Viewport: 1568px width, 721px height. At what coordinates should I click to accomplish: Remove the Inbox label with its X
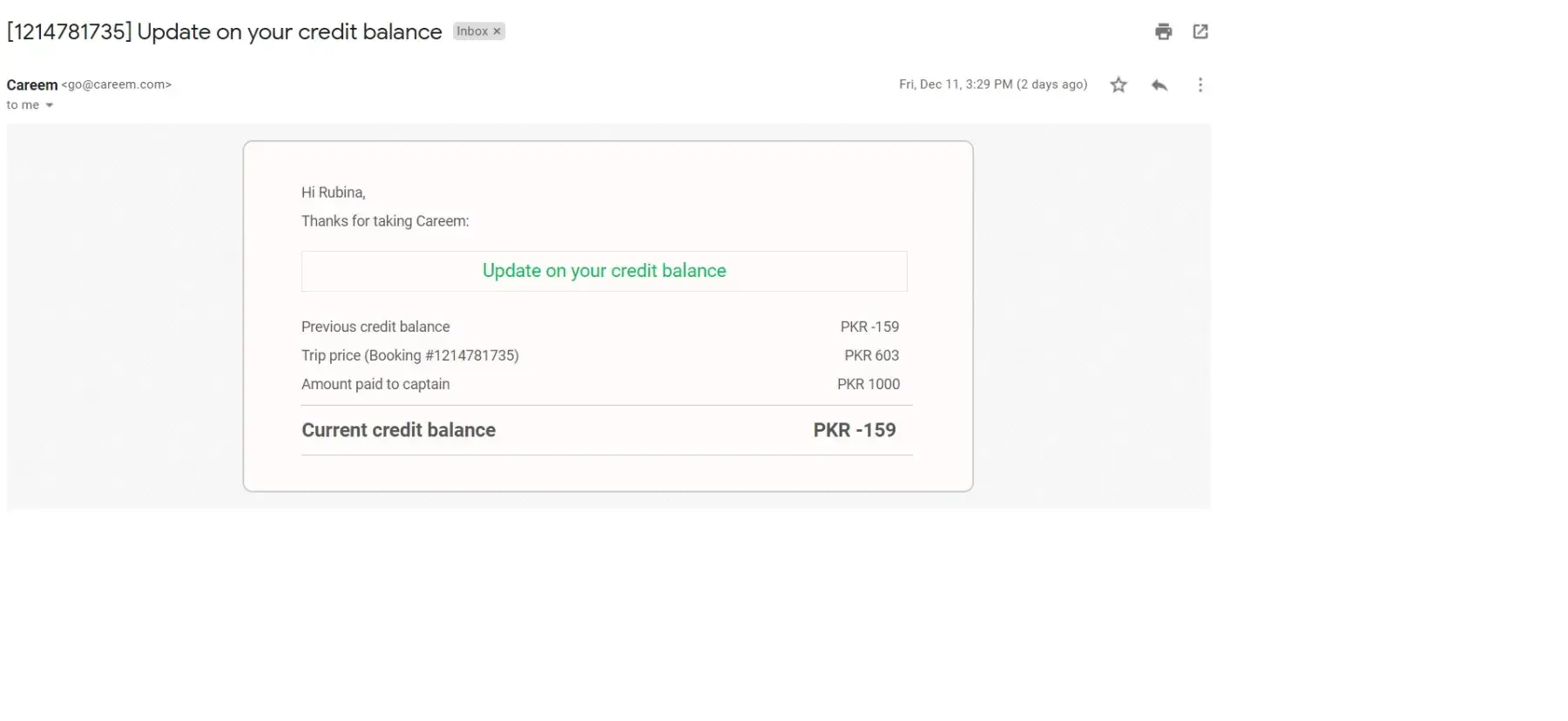click(497, 31)
